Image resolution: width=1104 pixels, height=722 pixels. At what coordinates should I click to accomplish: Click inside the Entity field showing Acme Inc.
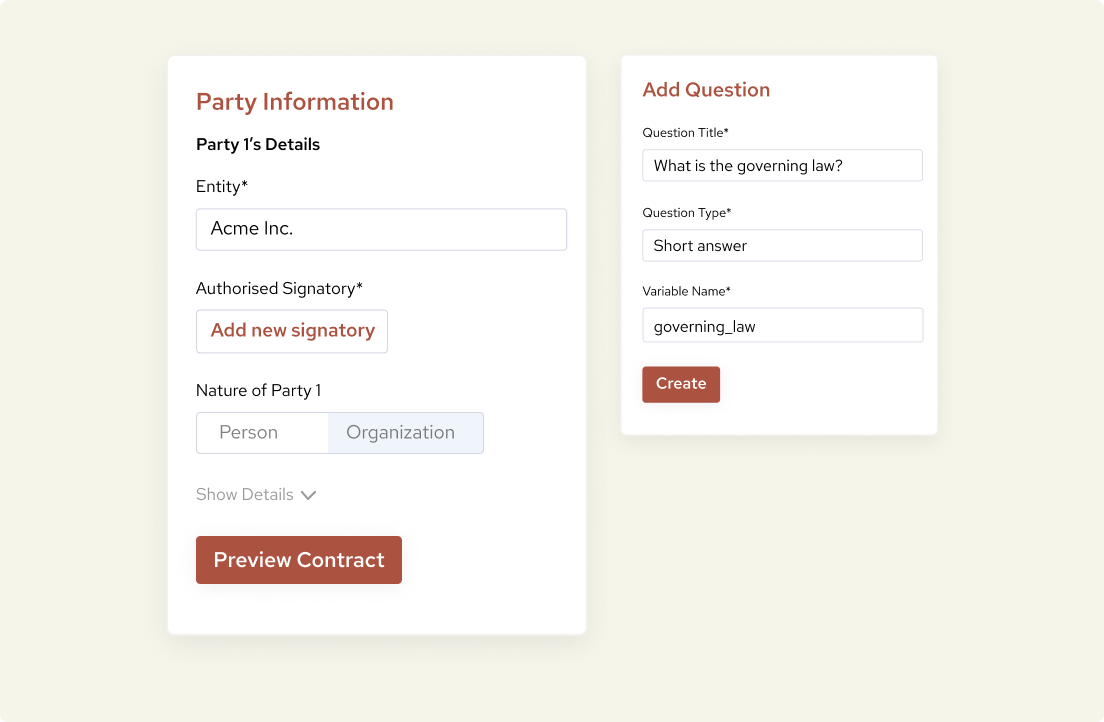tap(381, 229)
